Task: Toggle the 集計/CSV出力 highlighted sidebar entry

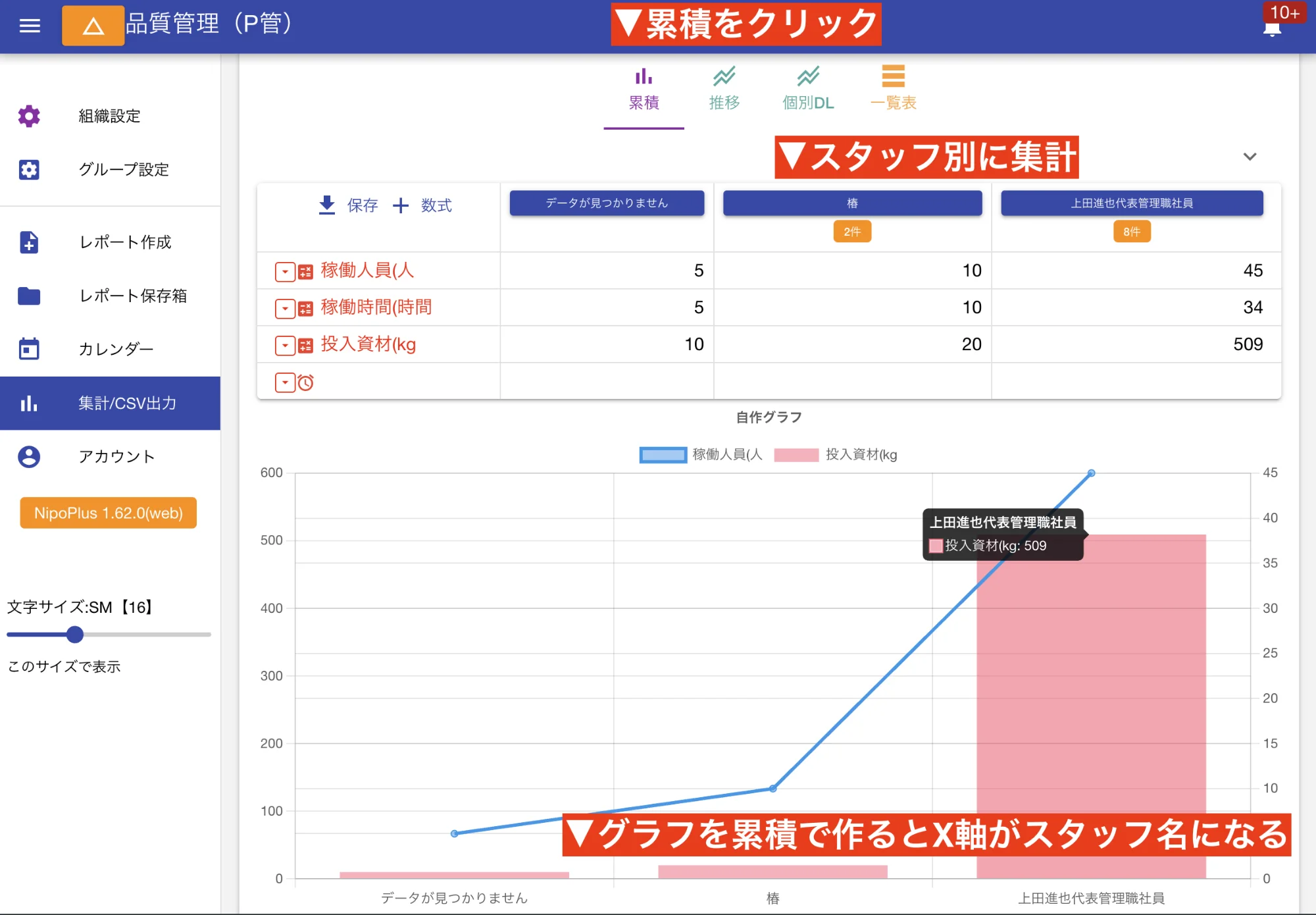Action: 110,404
